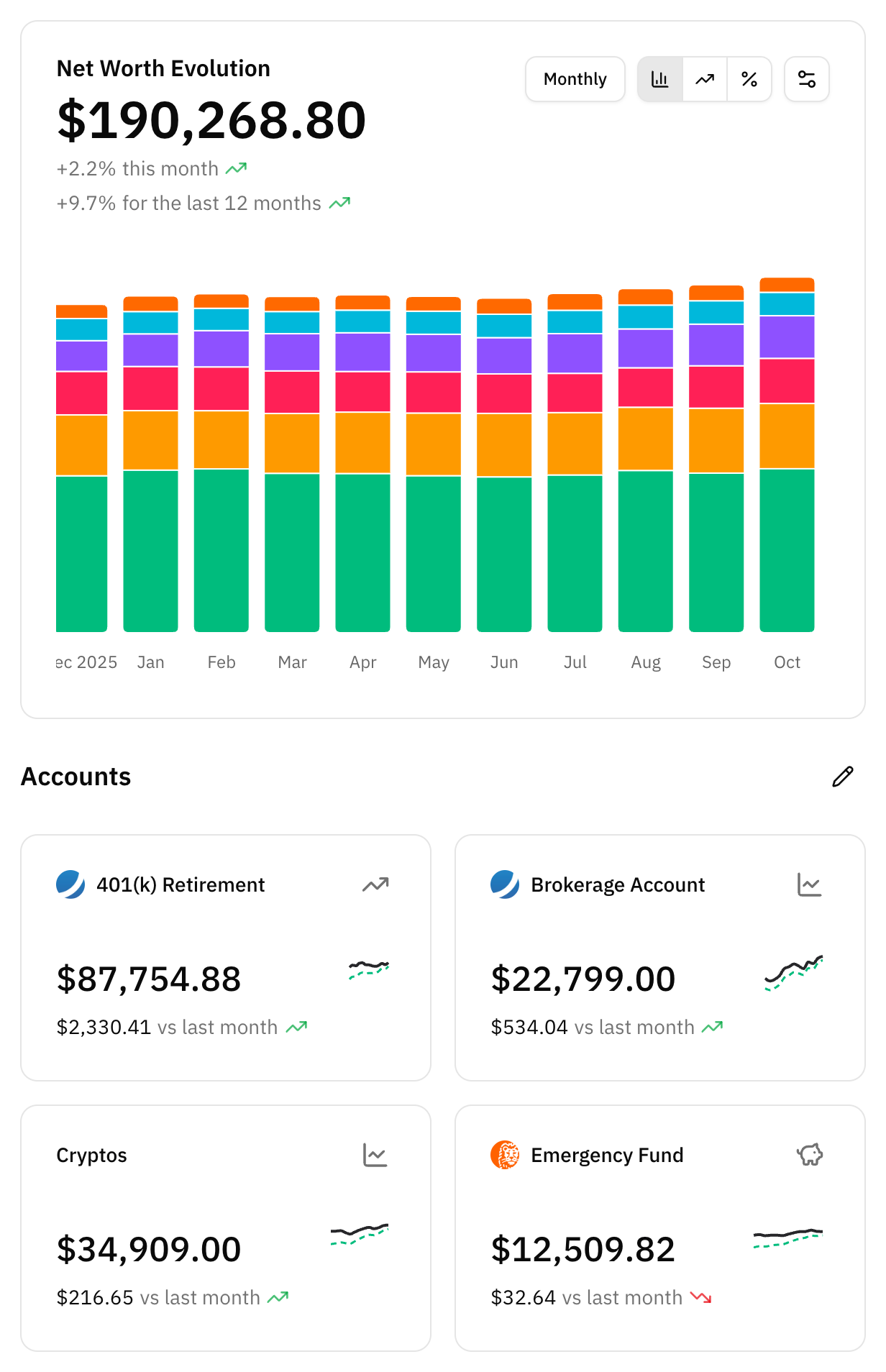The width and height of the screenshot is (886, 1372).
Task: Open the 401(k) Retirement account name
Action: (181, 884)
